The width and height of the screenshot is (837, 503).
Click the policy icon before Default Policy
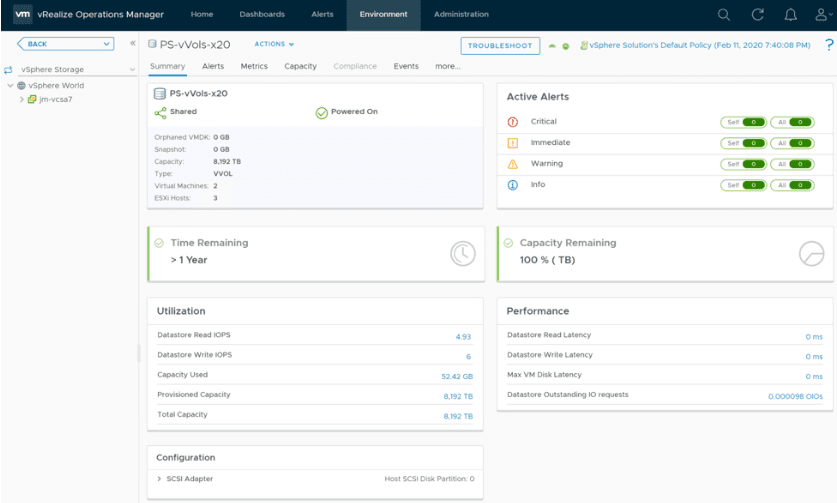[x=584, y=45]
